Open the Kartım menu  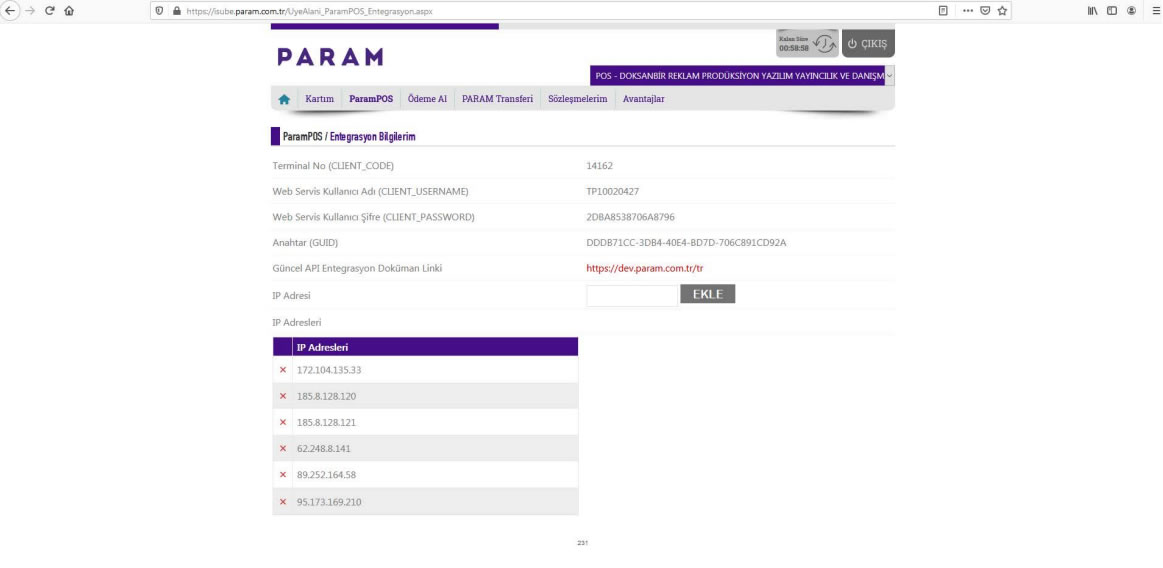point(320,99)
